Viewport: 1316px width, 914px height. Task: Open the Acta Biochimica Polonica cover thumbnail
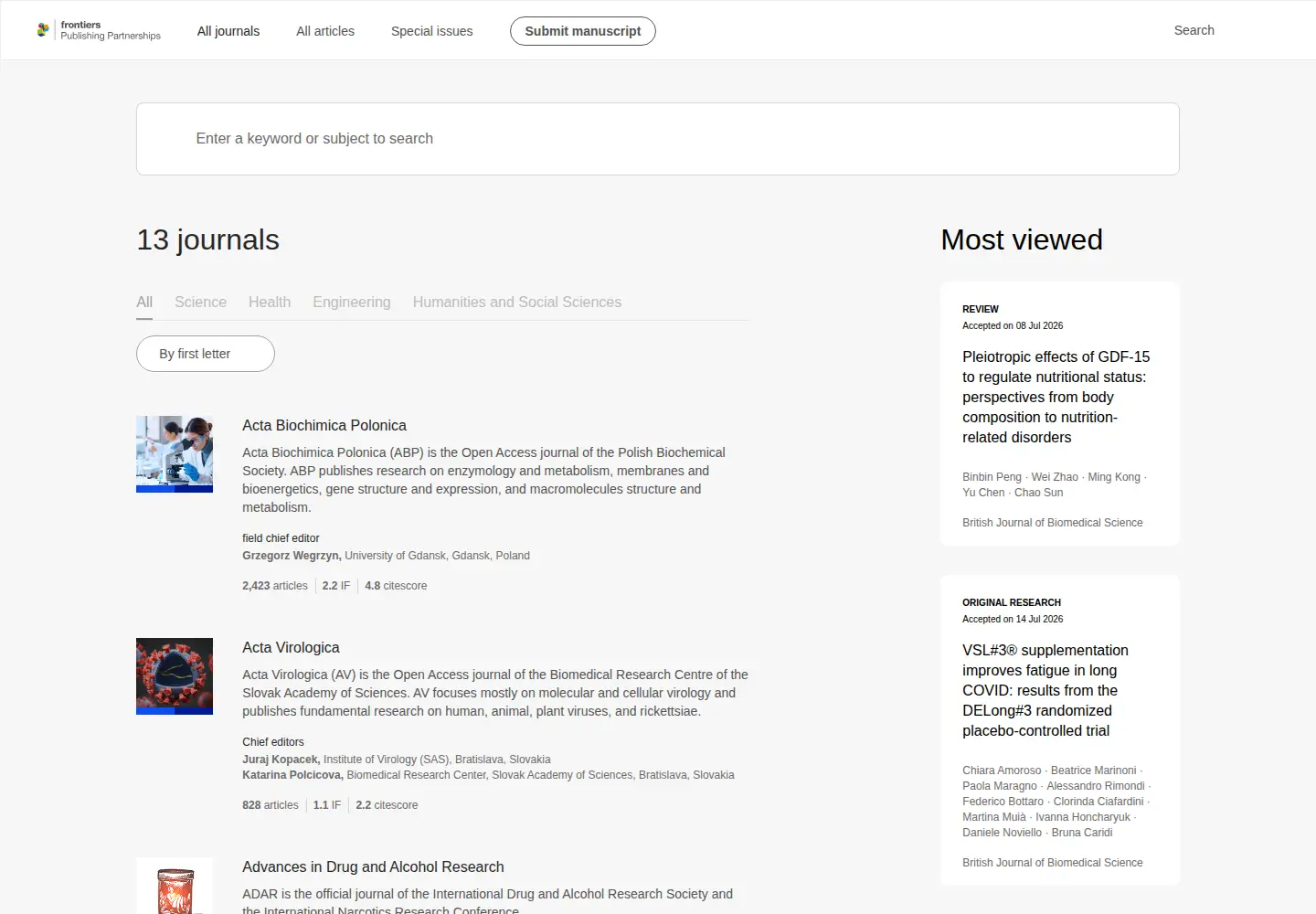(175, 454)
